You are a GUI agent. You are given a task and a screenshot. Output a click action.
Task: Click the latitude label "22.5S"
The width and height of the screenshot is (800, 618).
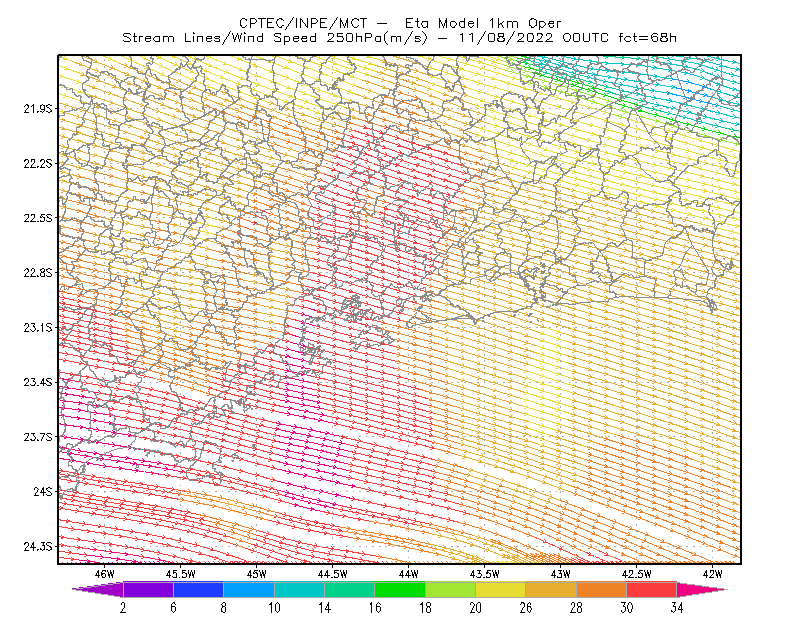point(38,218)
